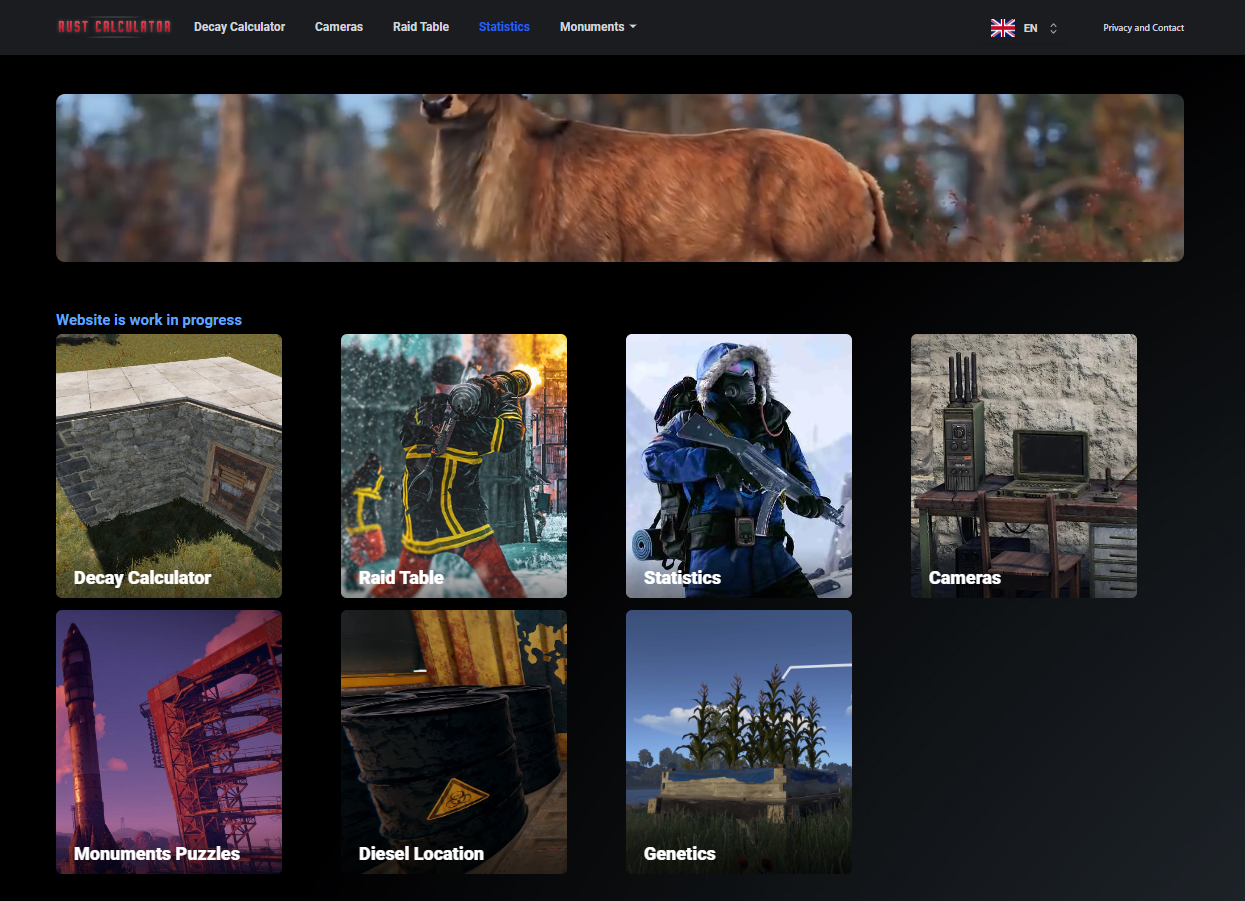Open the Genetics card
Screen dimensions: 1245x901
click(739, 742)
